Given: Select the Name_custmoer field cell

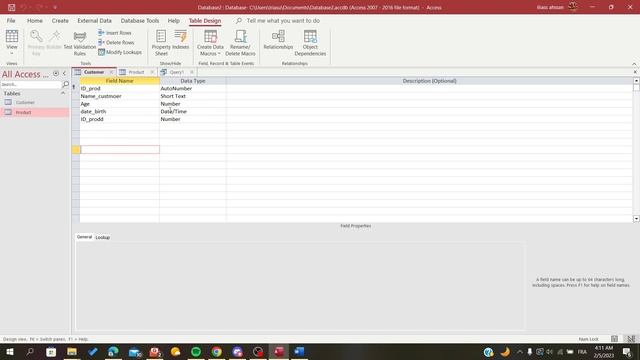Looking at the screenshot, I should coord(120,96).
